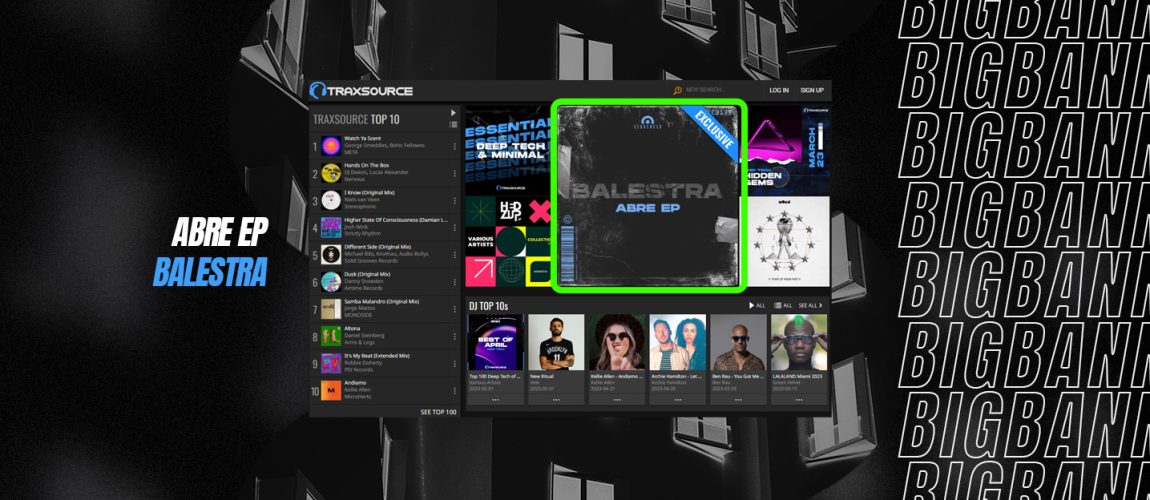Open Dusk (Original Mix) artwork

[331, 282]
